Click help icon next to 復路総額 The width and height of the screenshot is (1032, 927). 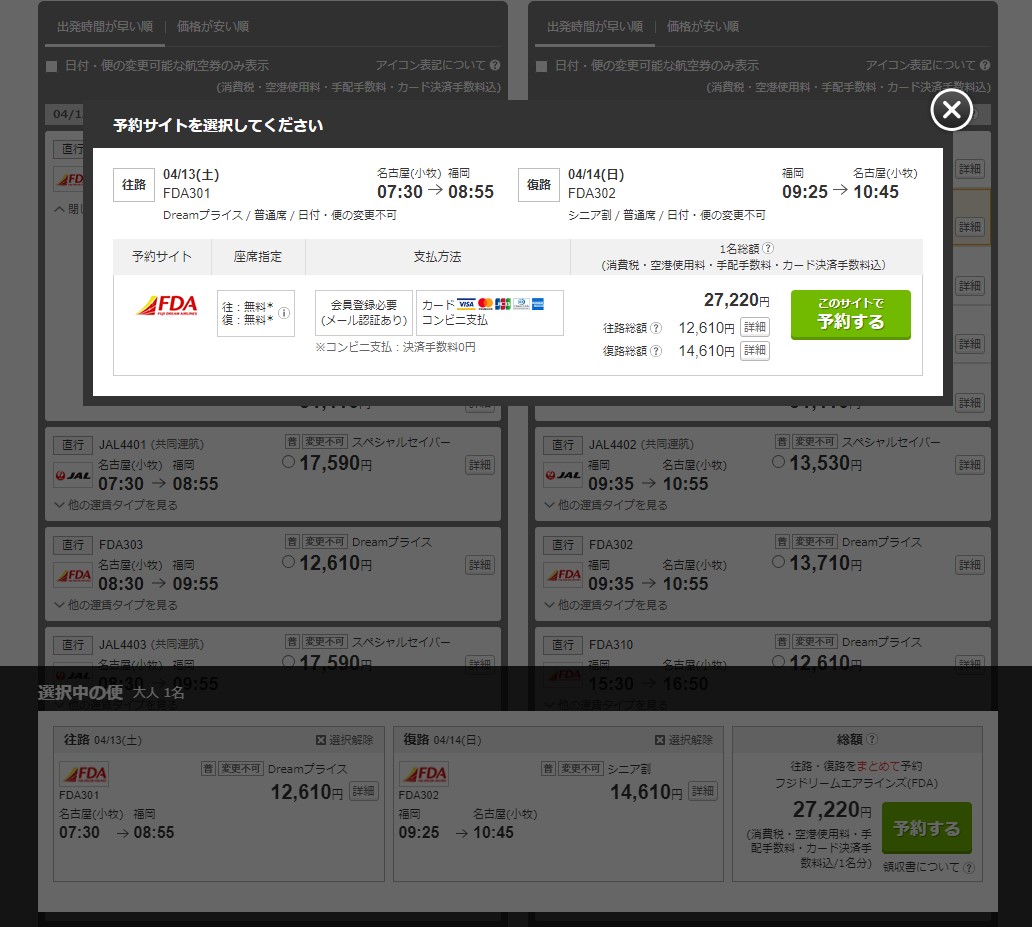pos(656,351)
